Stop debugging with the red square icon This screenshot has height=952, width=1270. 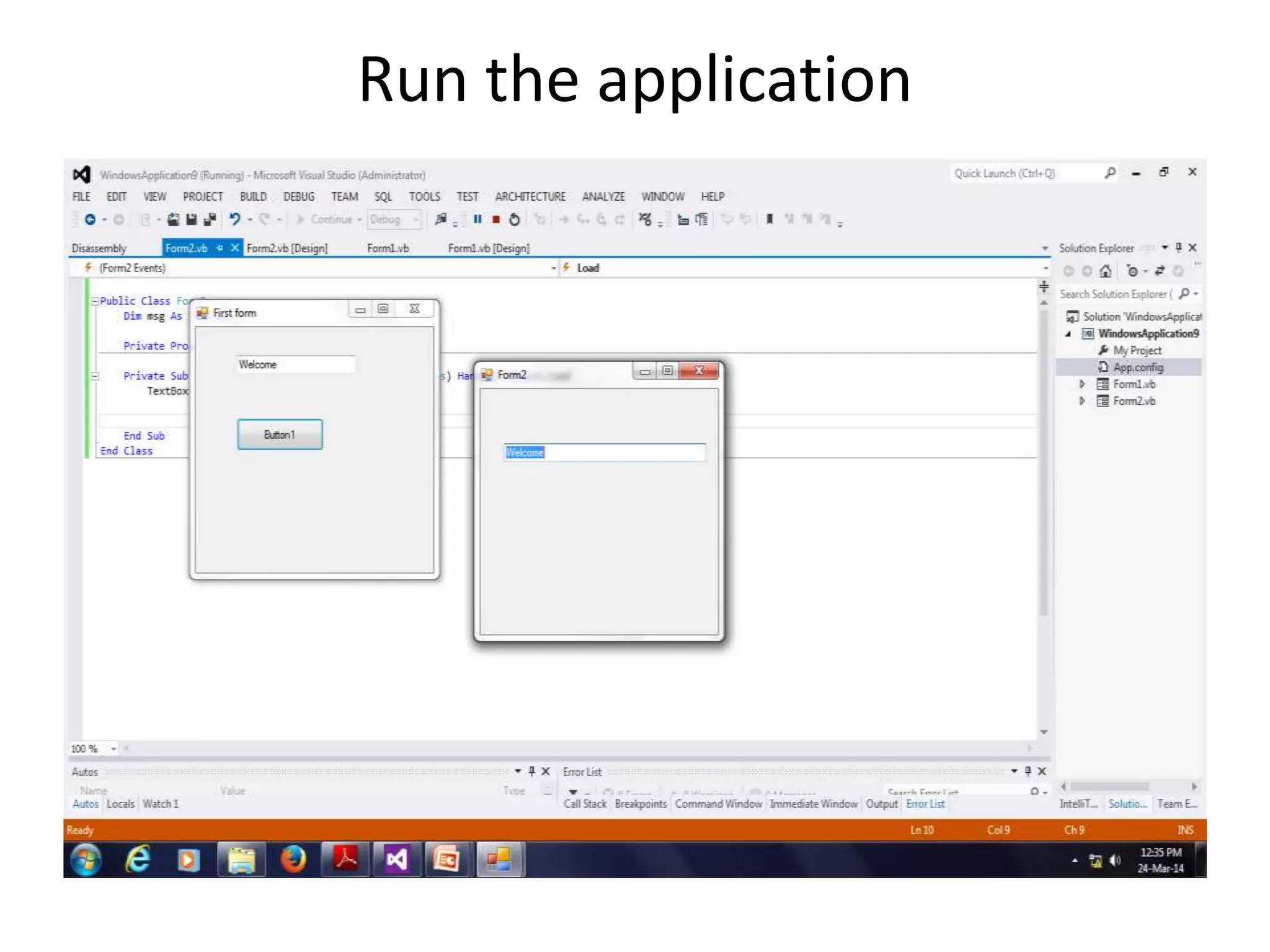[x=495, y=219]
